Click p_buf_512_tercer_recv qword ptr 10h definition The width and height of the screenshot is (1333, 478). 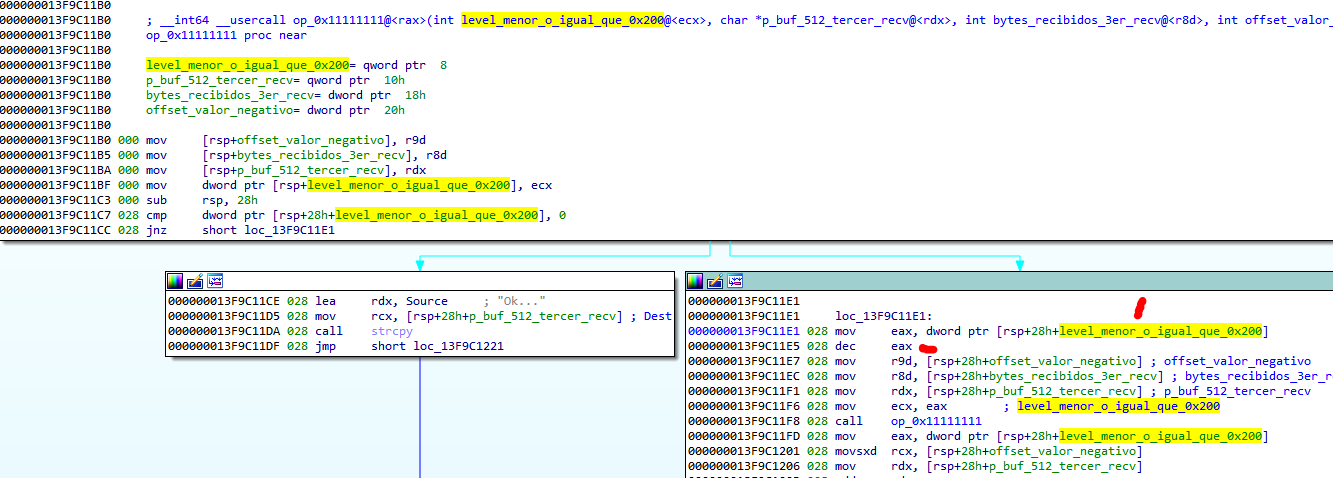pyautogui.click(x=274, y=80)
